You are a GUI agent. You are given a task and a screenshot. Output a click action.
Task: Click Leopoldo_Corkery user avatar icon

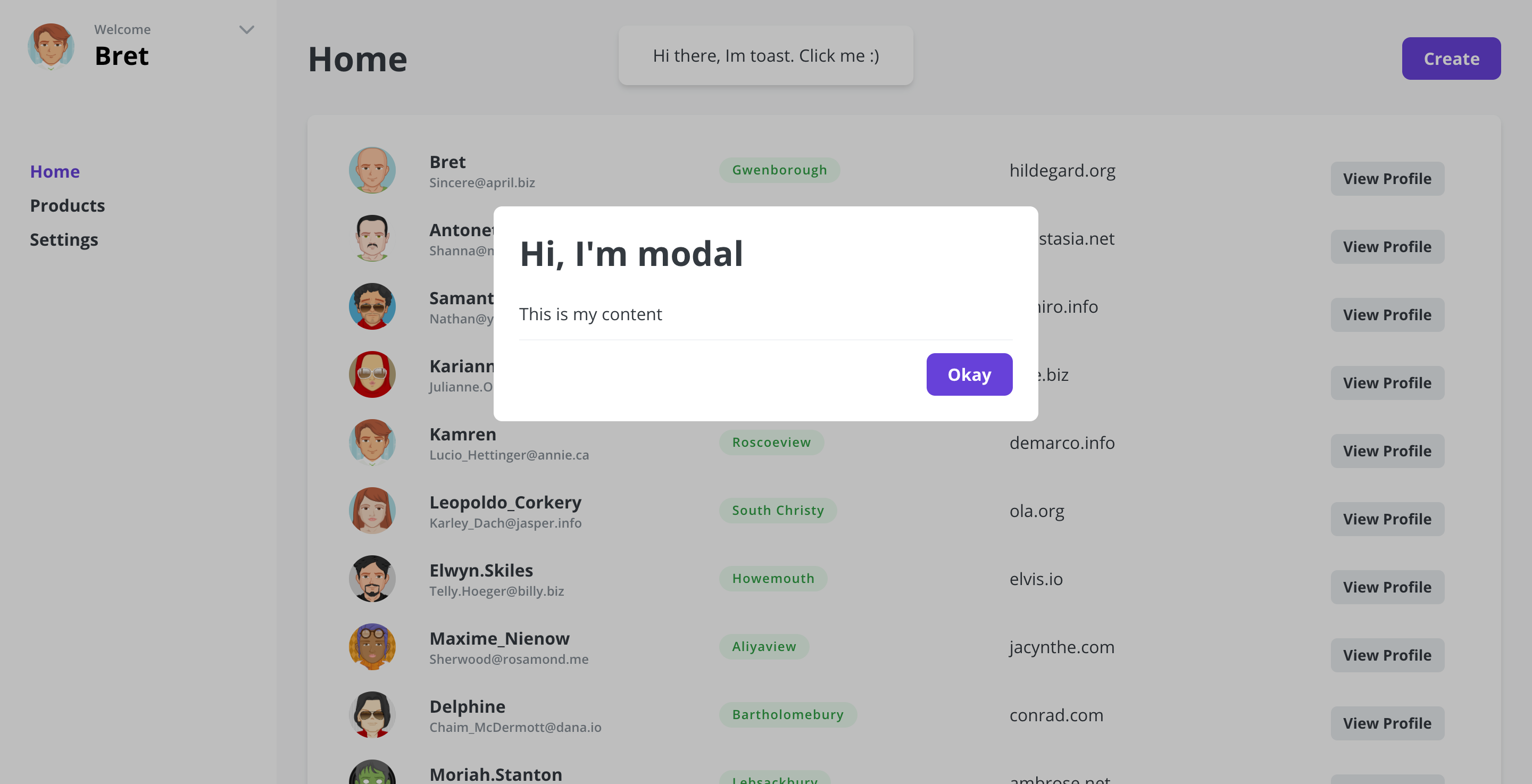click(x=373, y=510)
